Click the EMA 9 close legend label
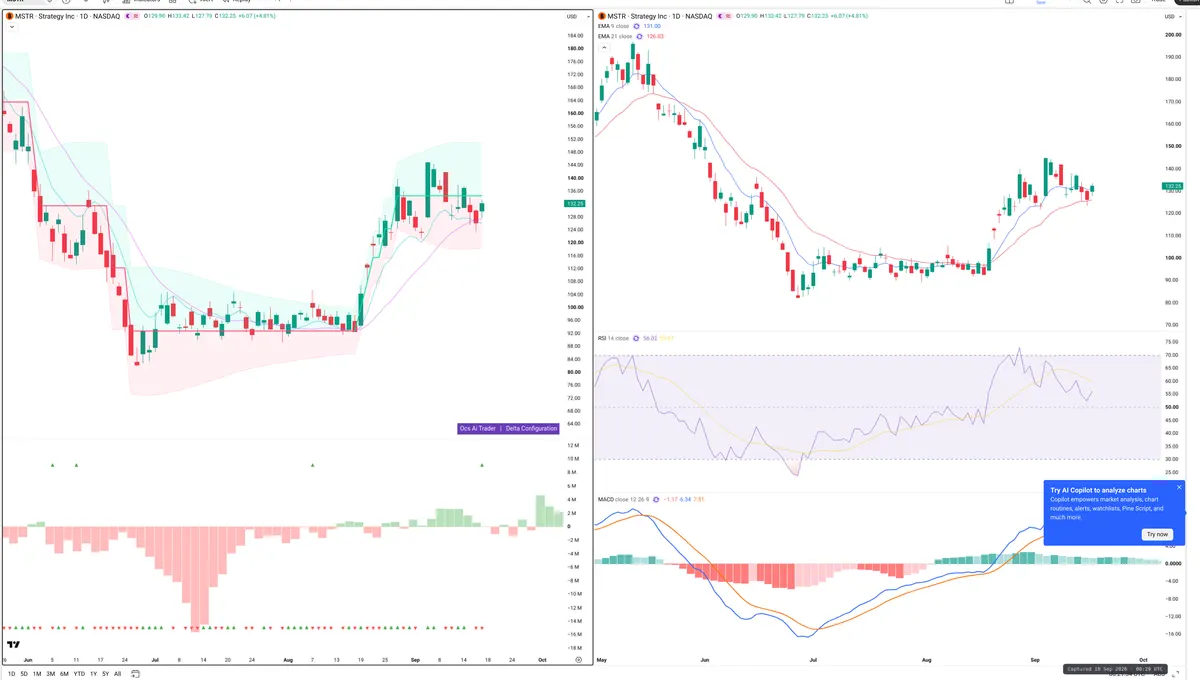 pos(613,26)
